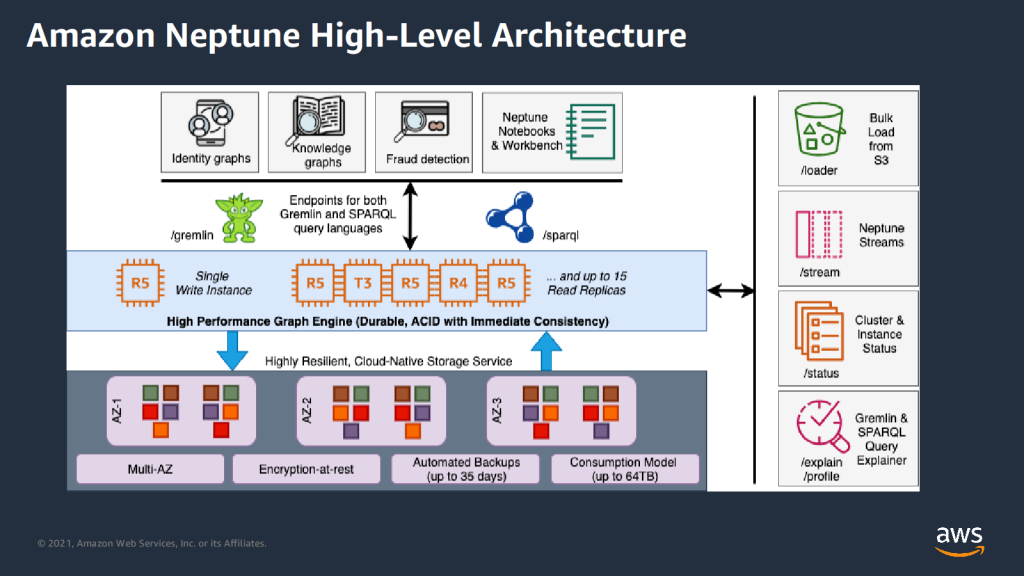
Task: Click the query explainer clock magnifier icon
Action: (x=822, y=426)
